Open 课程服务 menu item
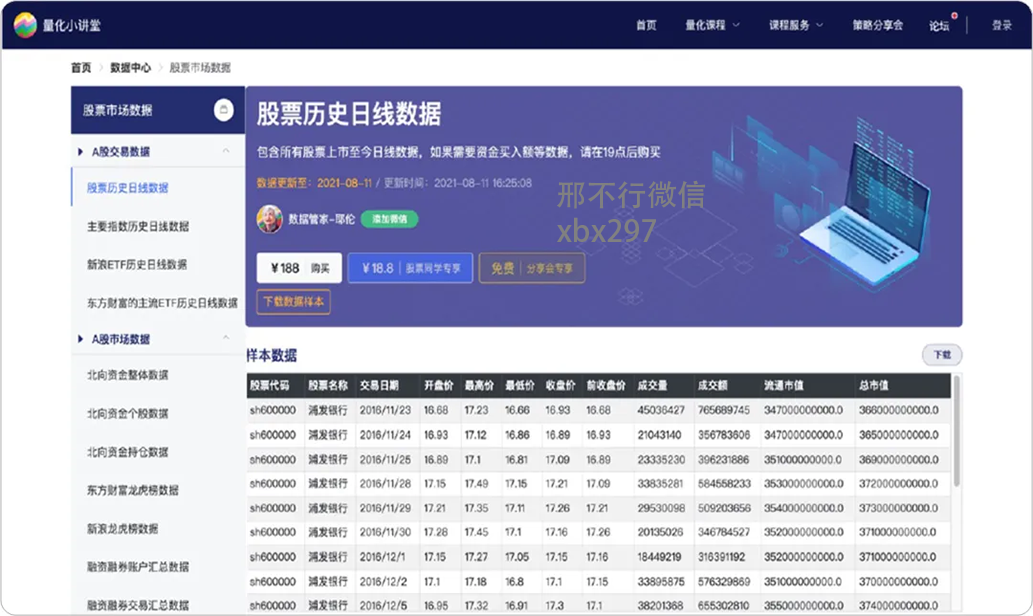The image size is (1033, 616). pos(789,25)
